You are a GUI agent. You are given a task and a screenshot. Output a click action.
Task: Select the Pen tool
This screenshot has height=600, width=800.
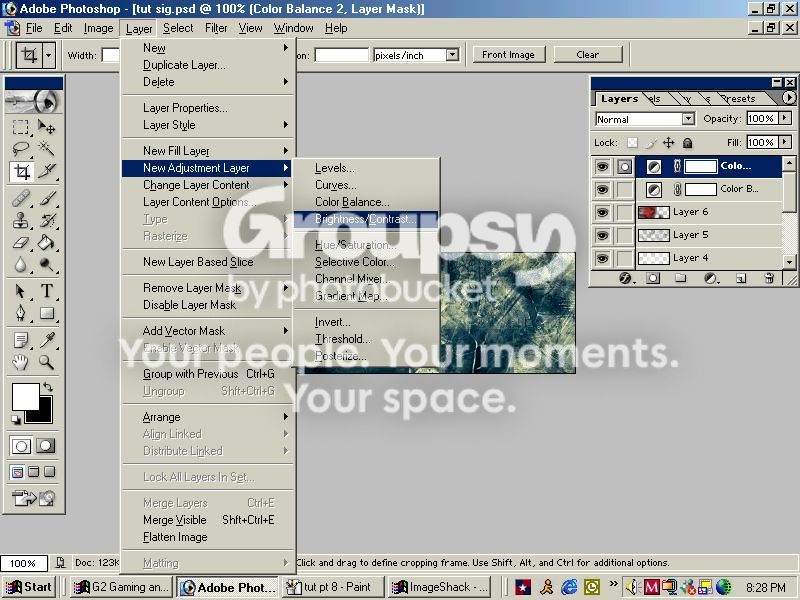pos(20,313)
